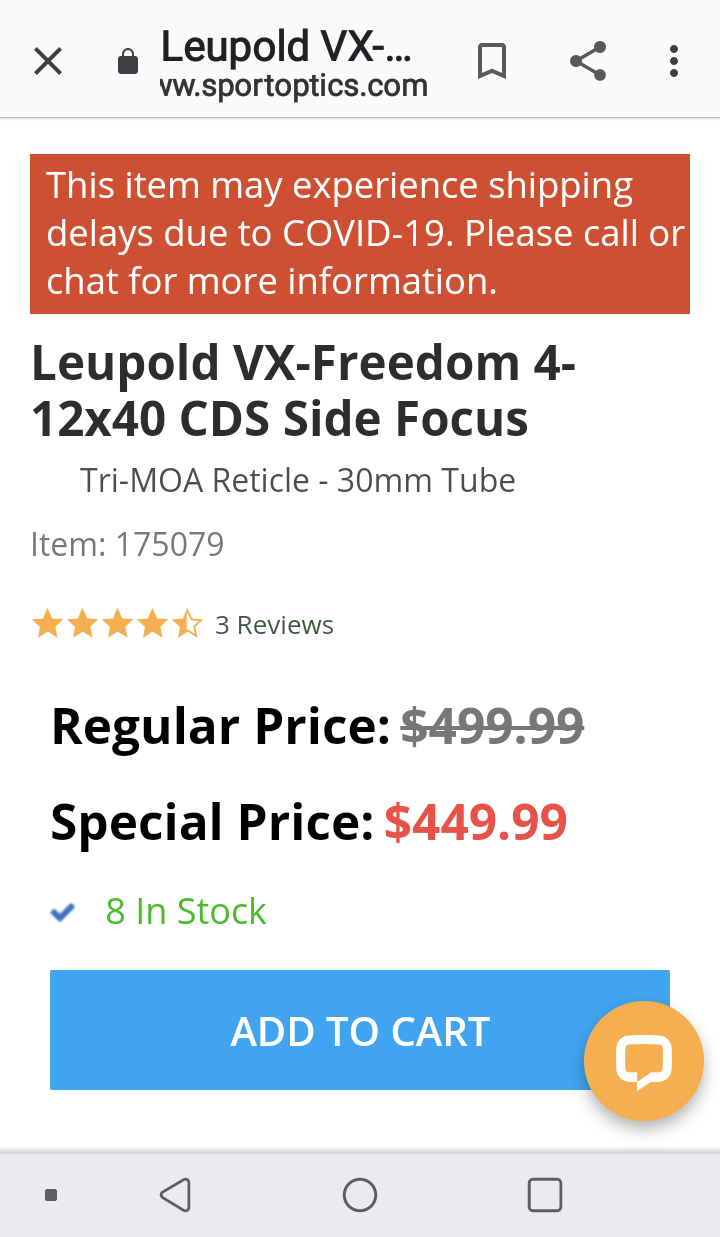This screenshot has height=1237, width=720.
Task: Tap the Android home circle button
Action: tap(360, 1194)
